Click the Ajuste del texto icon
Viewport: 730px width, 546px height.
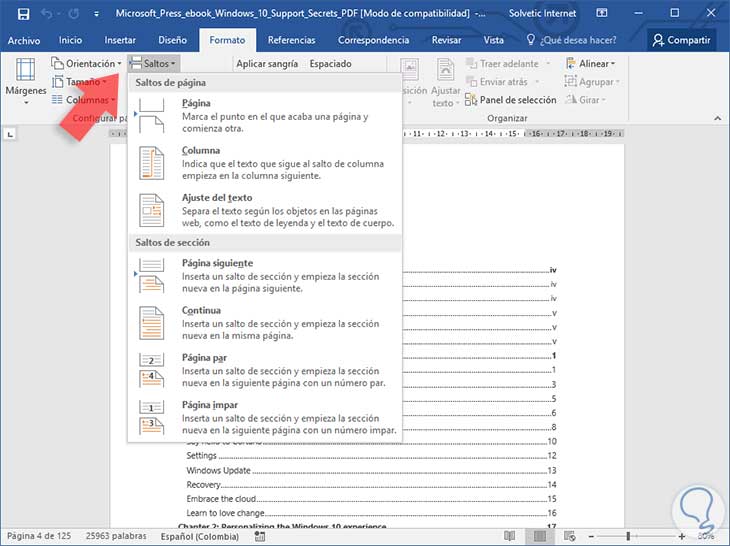151,210
